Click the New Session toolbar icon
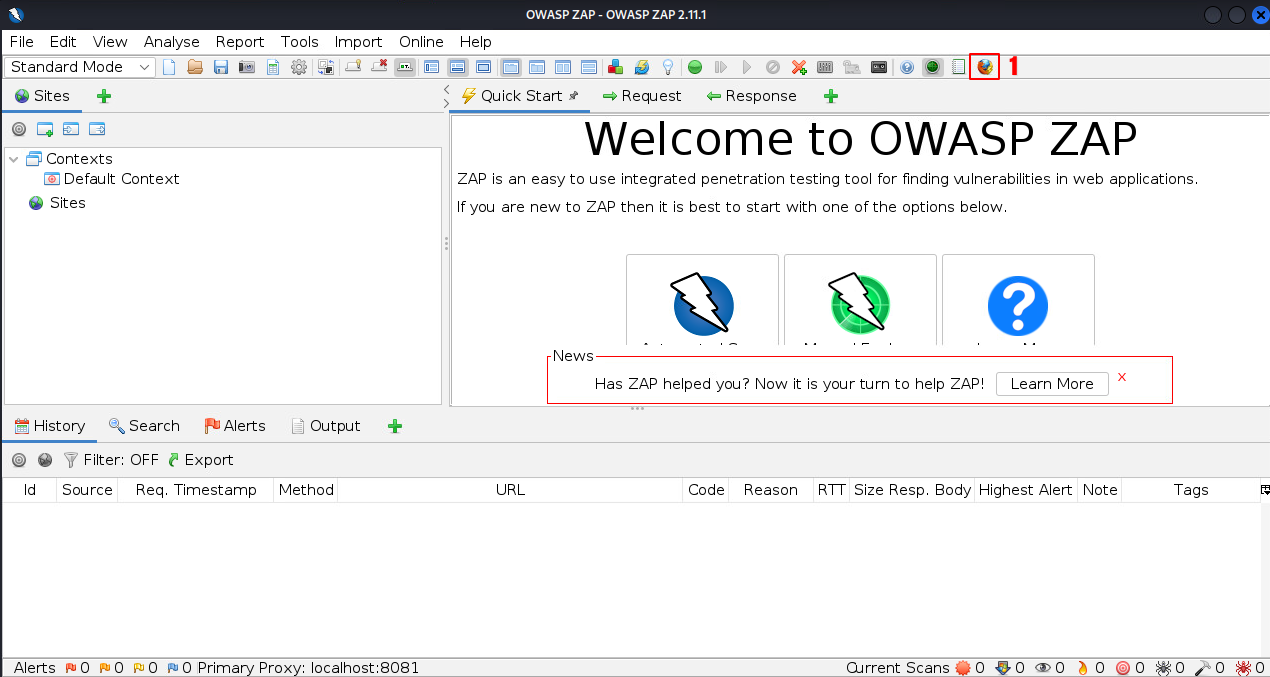The image size is (1270, 677). tap(169, 67)
